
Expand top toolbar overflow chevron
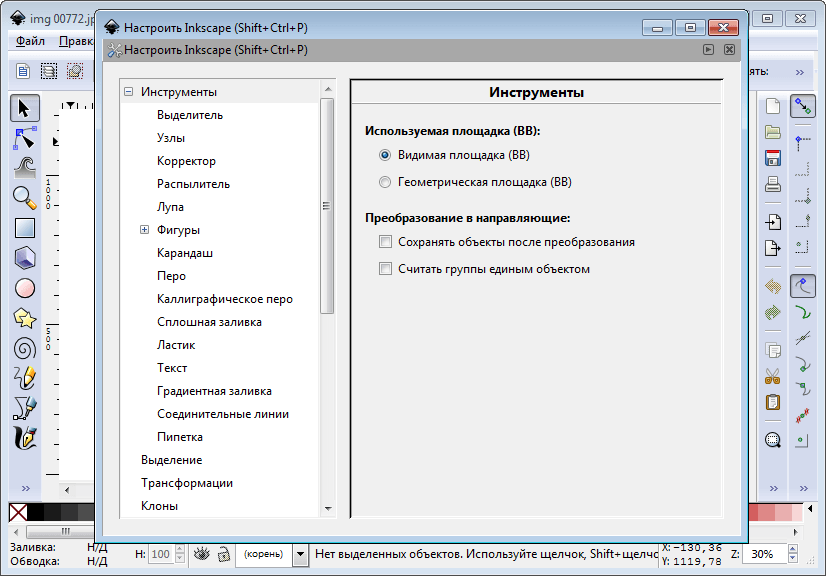coord(800,72)
